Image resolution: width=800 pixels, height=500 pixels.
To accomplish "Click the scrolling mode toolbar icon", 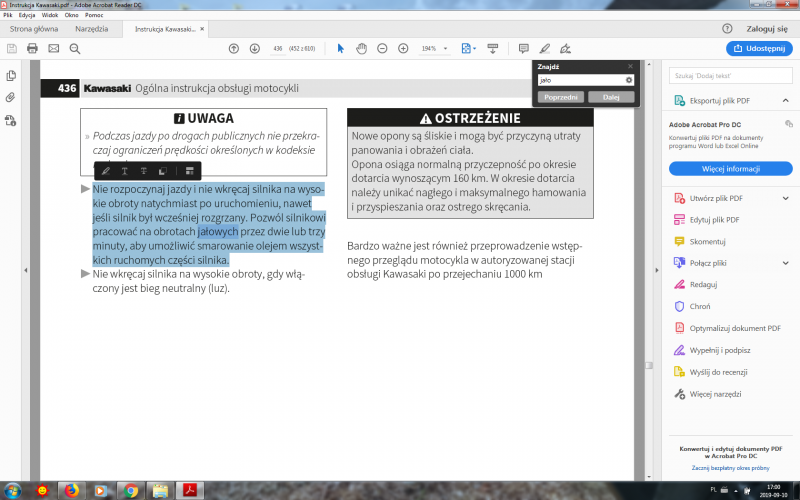I will pyautogui.click(x=493, y=48).
